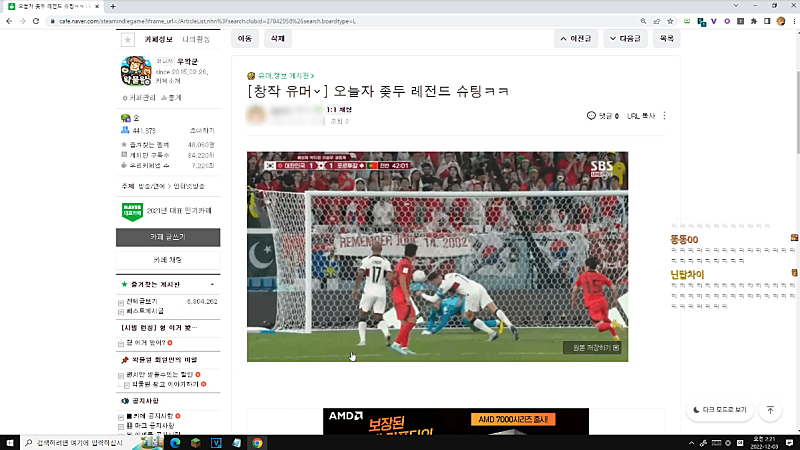Viewport: 800px width, 450px height.
Task: Open the cafe profile mascot image
Action: pos(136,71)
